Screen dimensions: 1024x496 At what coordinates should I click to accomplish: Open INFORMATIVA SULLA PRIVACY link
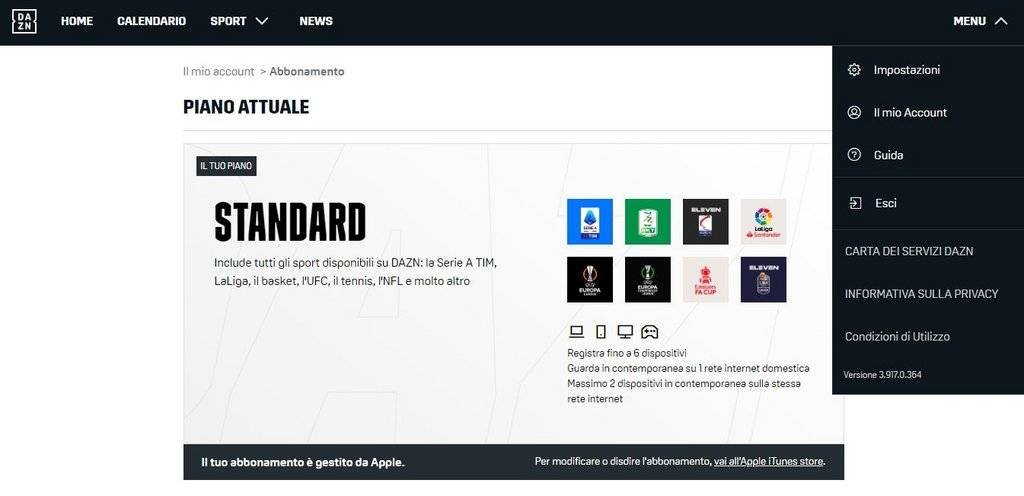[x=921, y=294]
